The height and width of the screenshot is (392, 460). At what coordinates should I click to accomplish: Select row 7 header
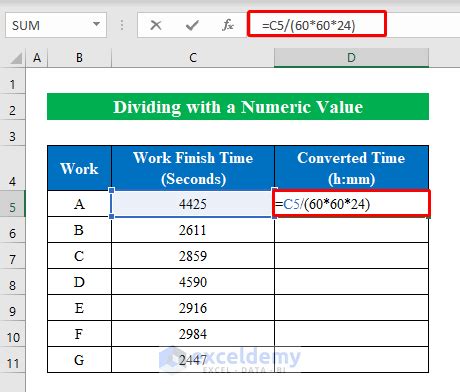click(x=13, y=256)
